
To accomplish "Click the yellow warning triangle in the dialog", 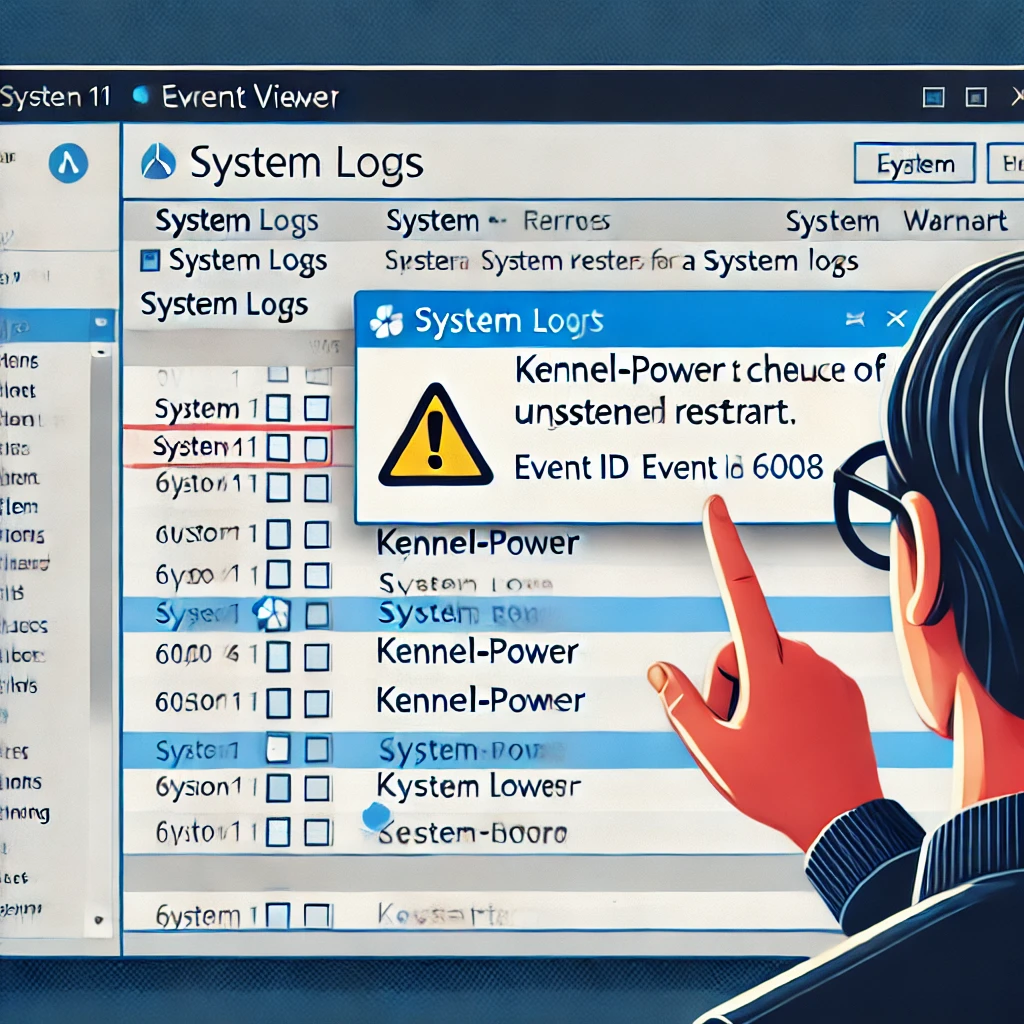I will [x=435, y=435].
